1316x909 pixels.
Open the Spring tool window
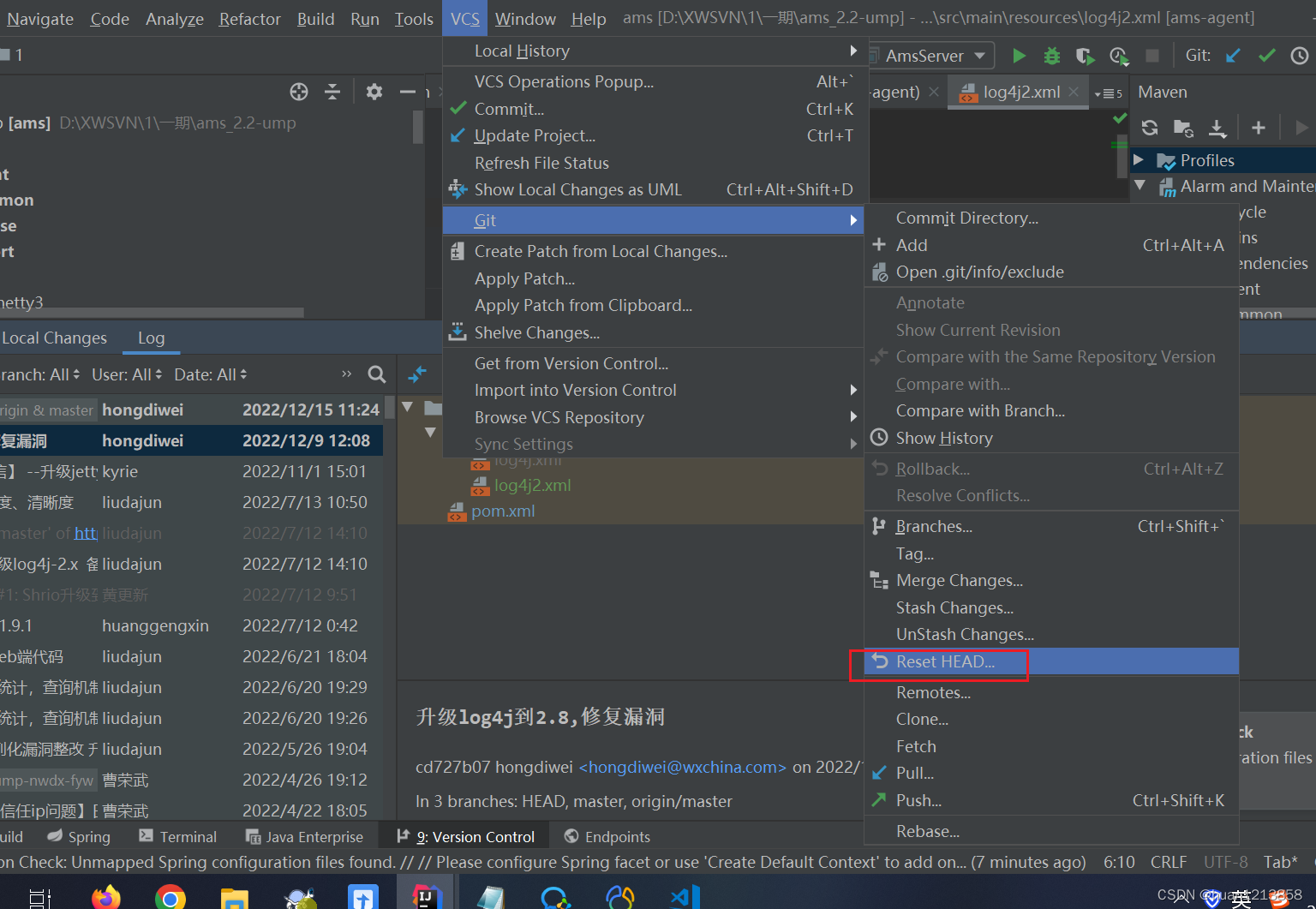pyautogui.click(x=79, y=836)
